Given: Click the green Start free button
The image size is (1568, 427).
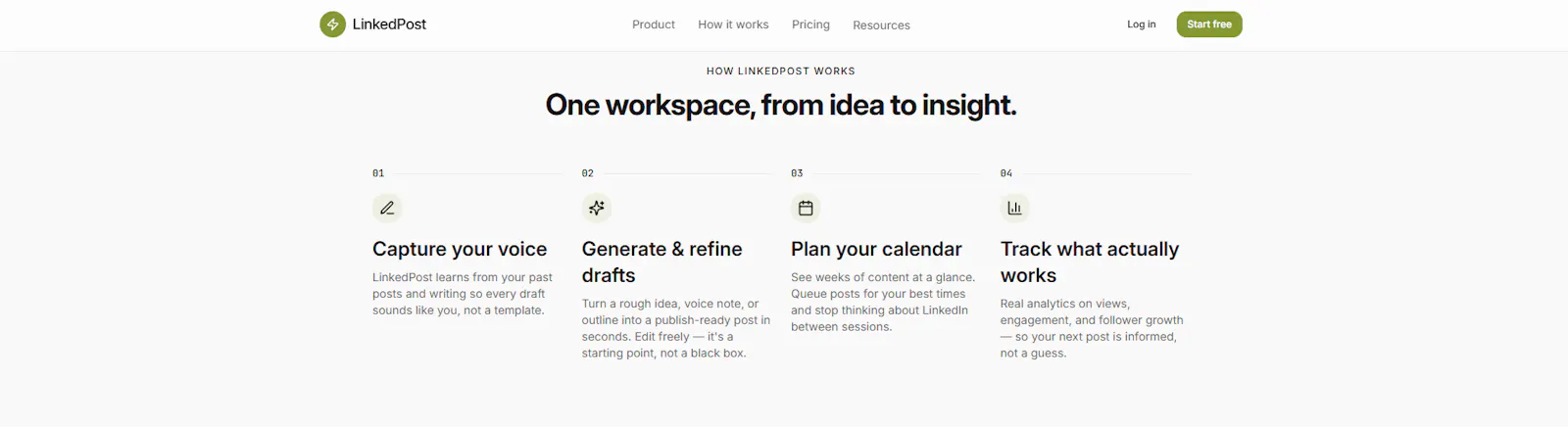Looking at the screenshot, I should [1209, 24].
